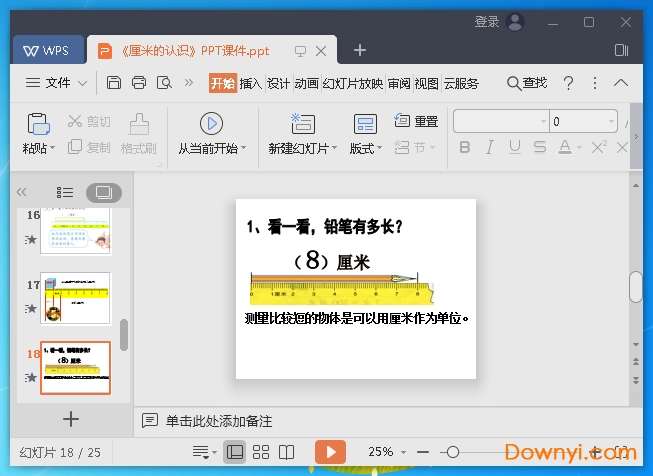Select slide 18 thumbnail

pos(75,368)
